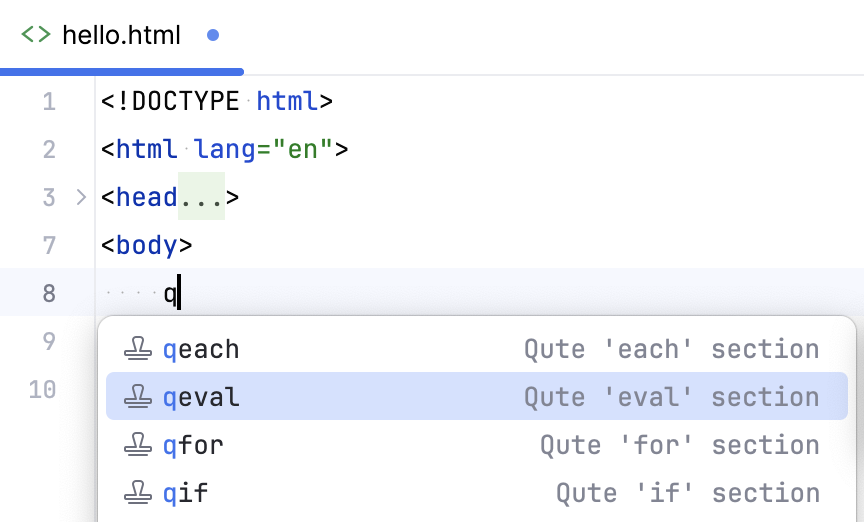Click line number 1 in the gutter
Screen dimensions: 864x522
point(50,102)
